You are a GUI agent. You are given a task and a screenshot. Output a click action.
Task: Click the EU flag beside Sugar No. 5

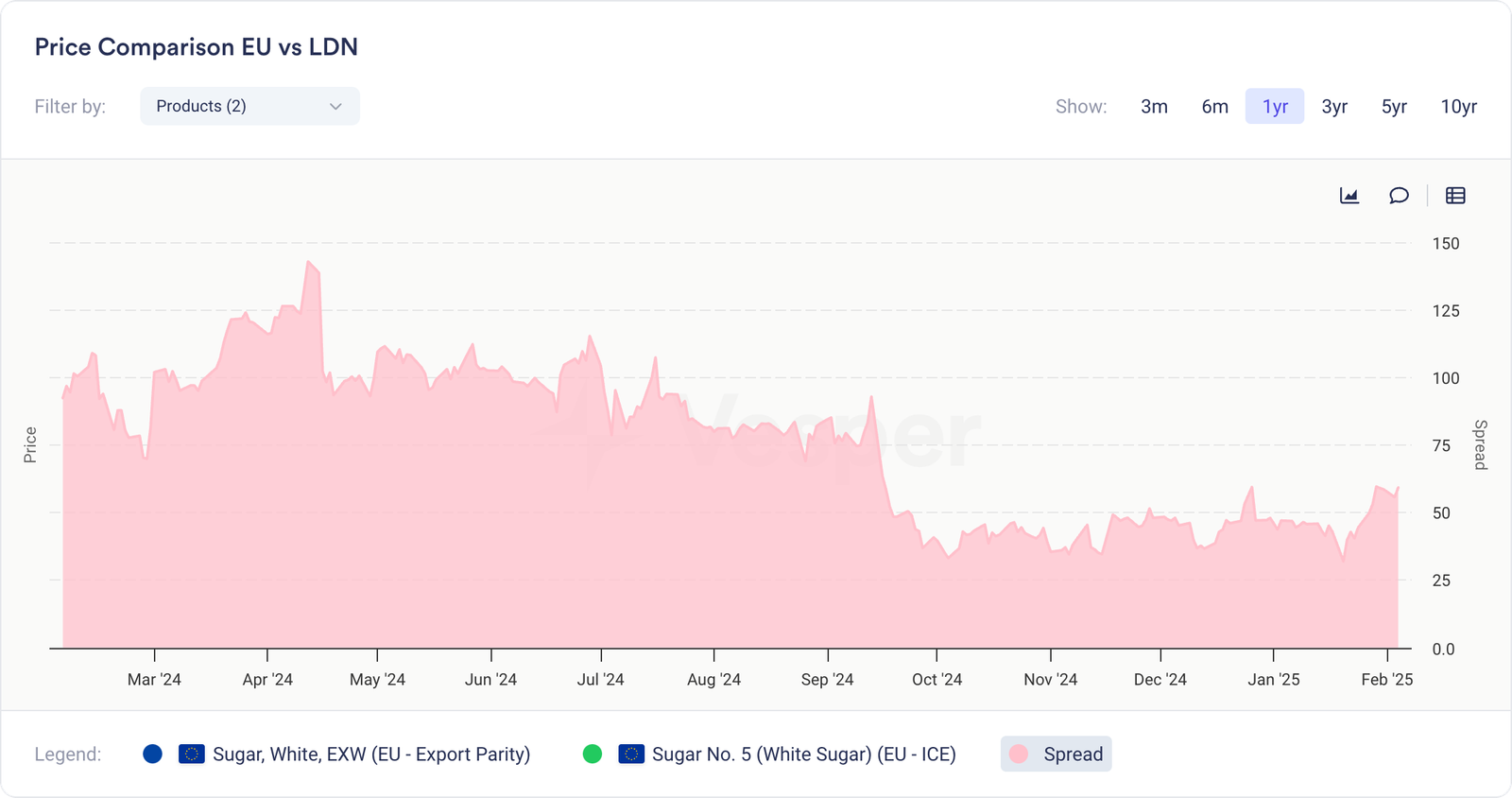tap(631, 754)
